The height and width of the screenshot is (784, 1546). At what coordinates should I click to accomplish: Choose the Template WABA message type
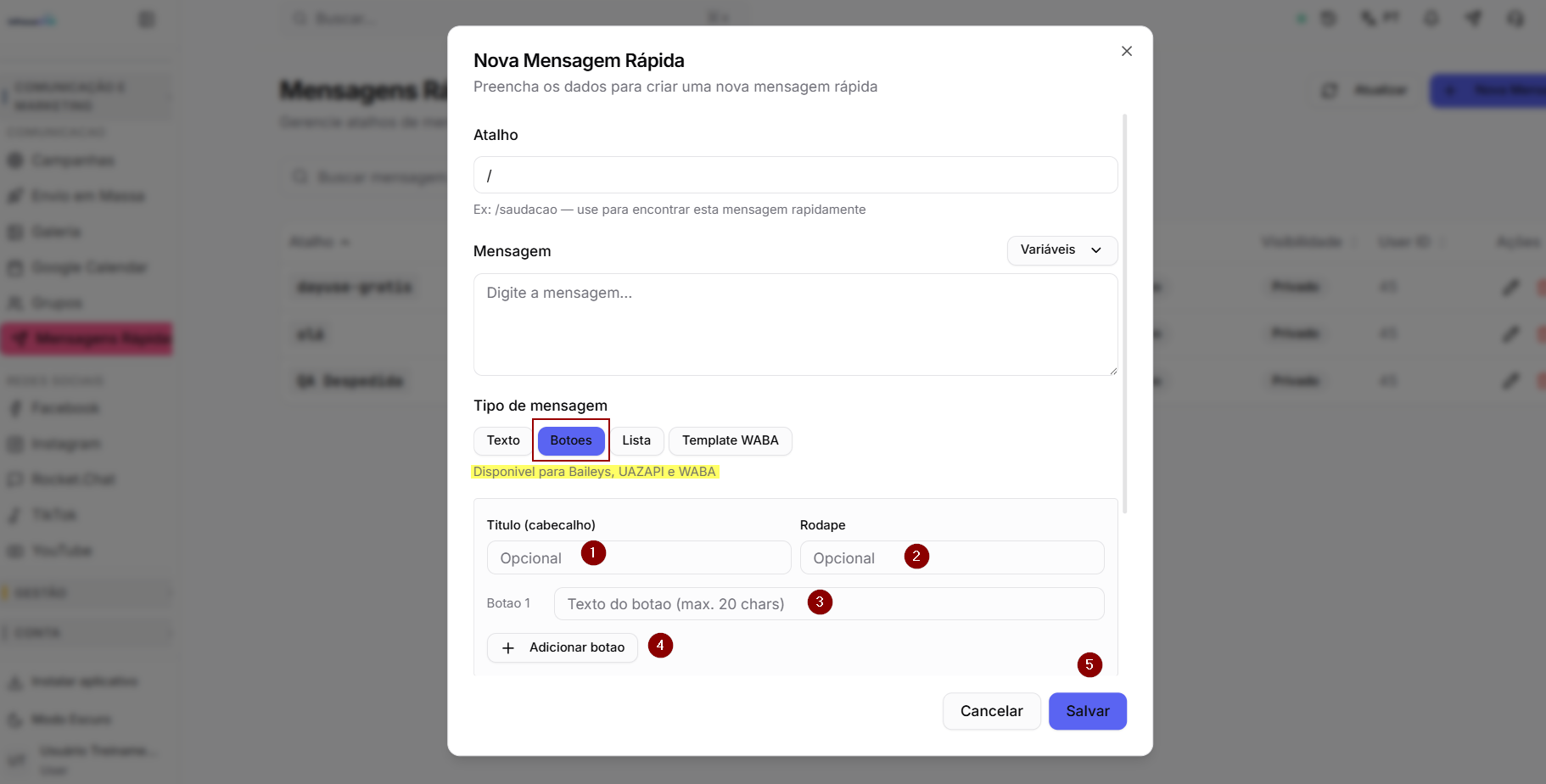coord(731,440)
